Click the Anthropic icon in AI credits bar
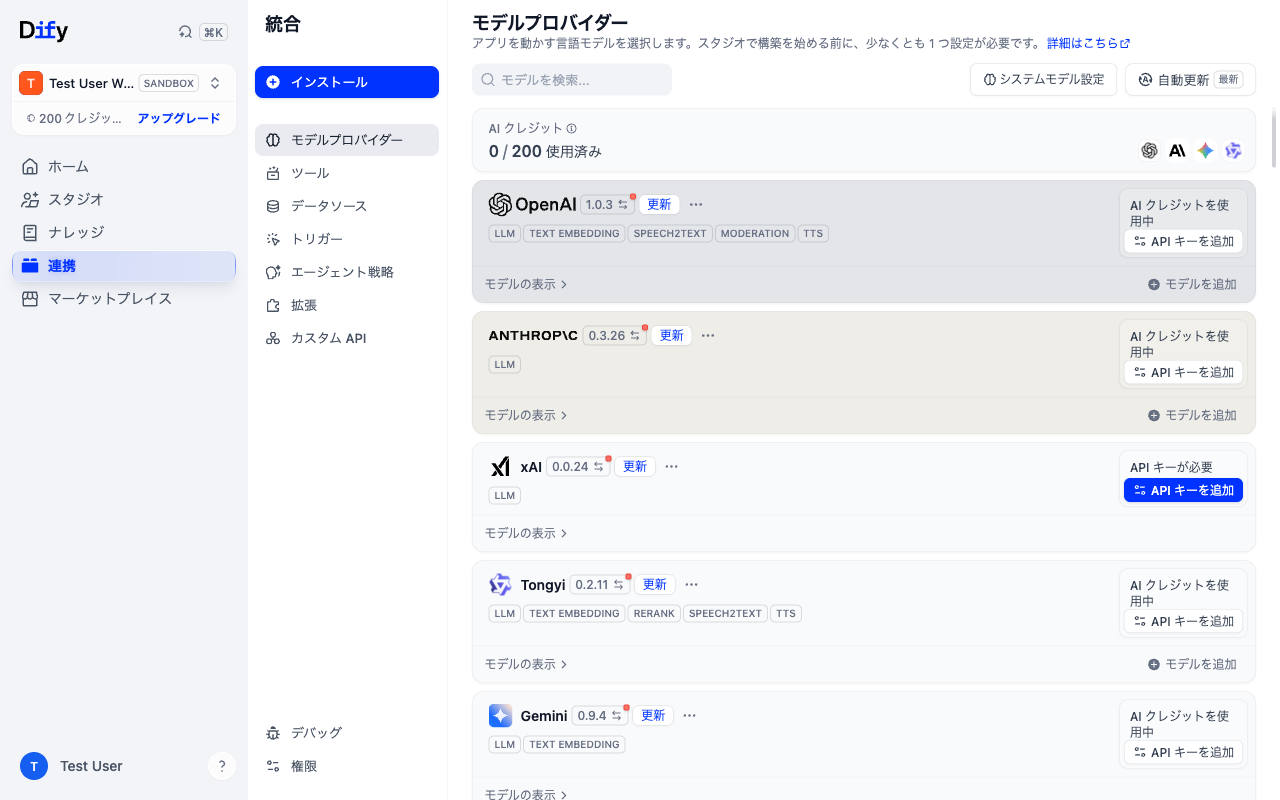1280x800 pixels. [x=1177, y=150]
